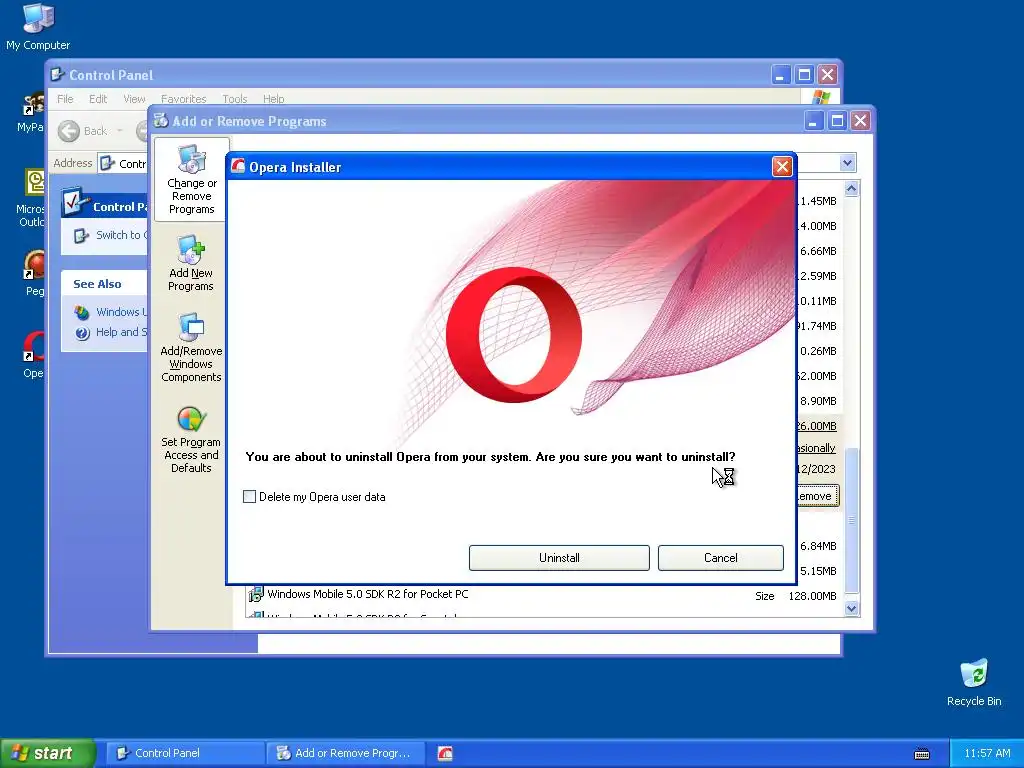Cancel the Opera uninstall dialog
This screenshot has width=1024, height=768.
(720, 558)
